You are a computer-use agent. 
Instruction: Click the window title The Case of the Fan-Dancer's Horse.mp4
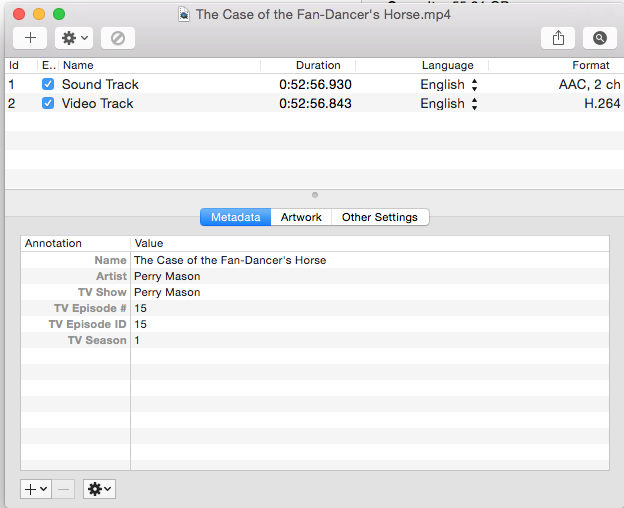click(x=323, y=15)
